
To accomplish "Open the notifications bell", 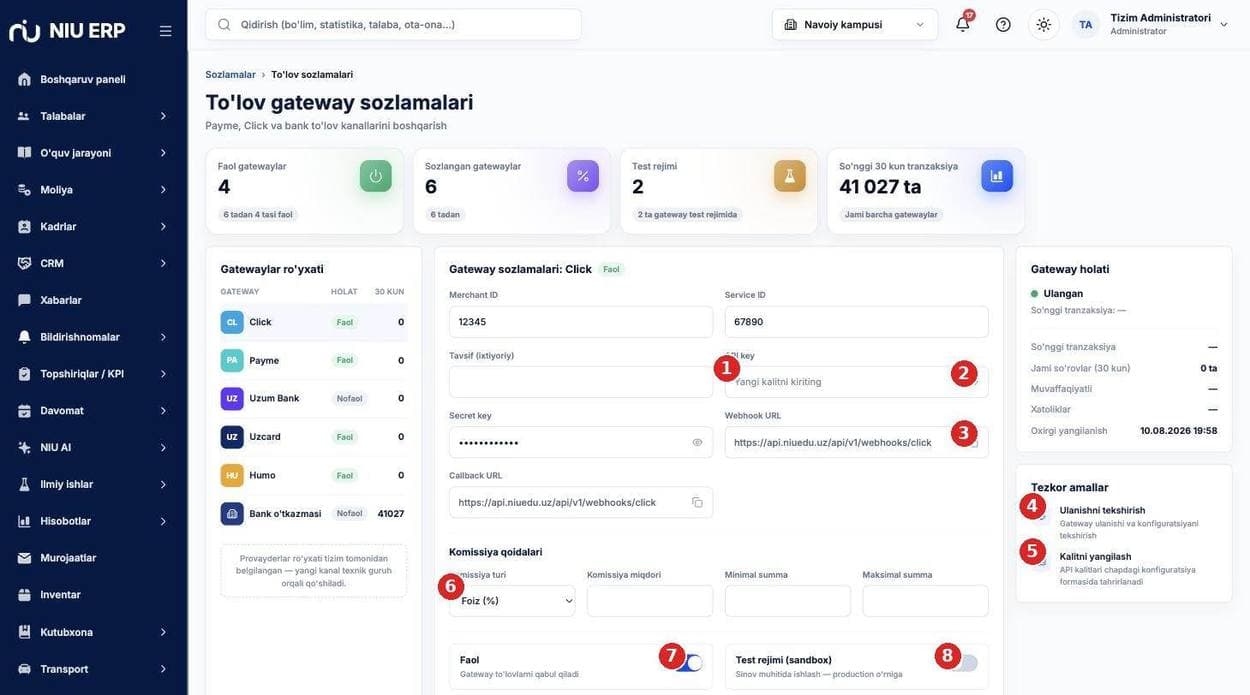I will pyautogui.click(x=963, y=24).
